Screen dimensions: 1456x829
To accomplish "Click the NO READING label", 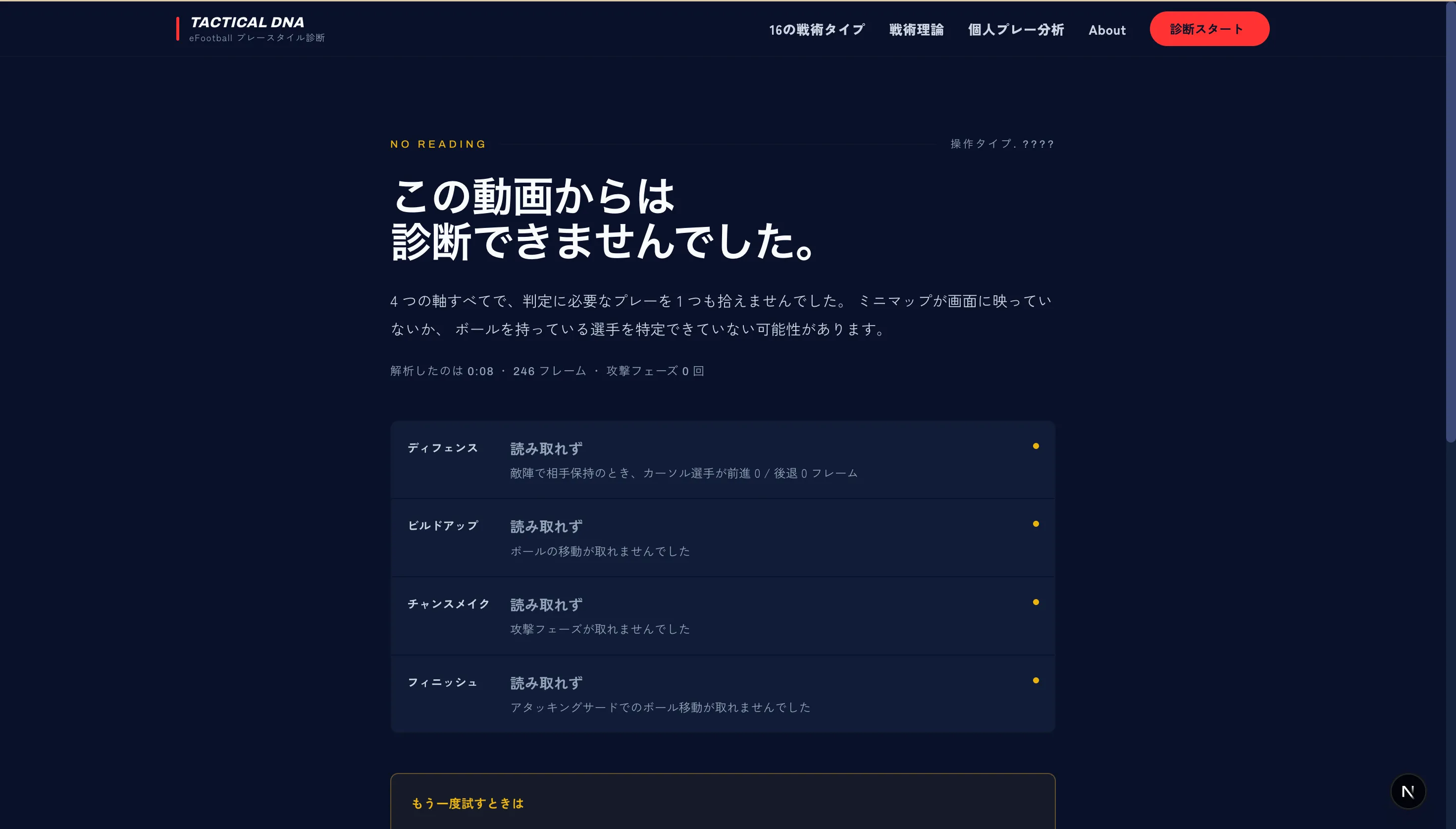I will (x=437, y=144).
